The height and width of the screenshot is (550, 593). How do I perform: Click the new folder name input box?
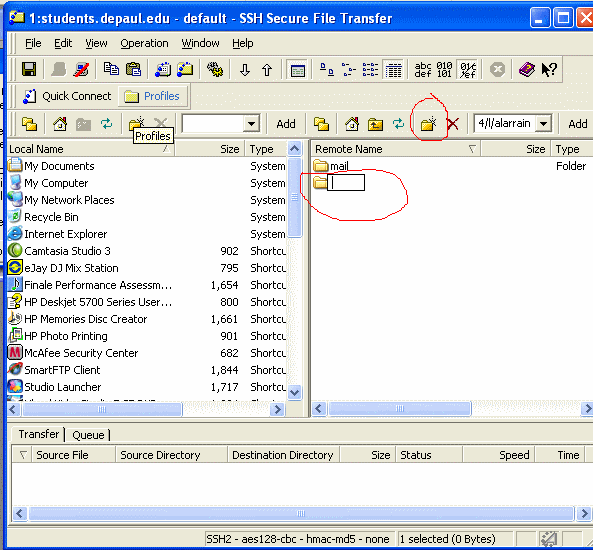346,183
